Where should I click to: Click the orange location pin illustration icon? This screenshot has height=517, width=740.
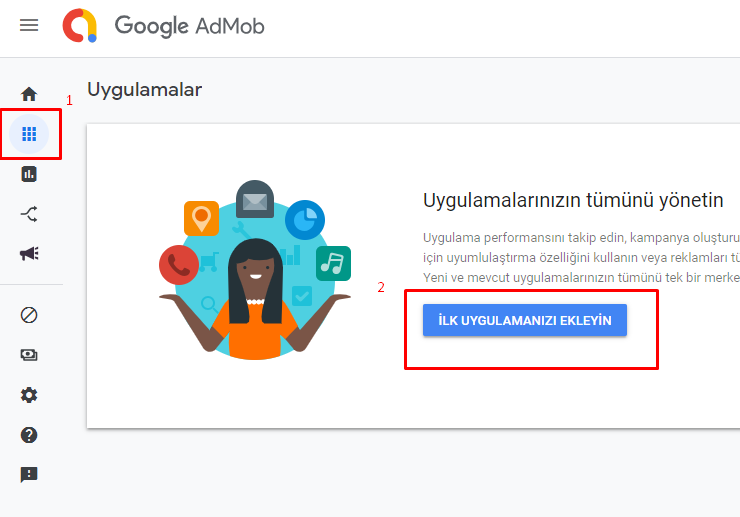click(x=202, y=218)
